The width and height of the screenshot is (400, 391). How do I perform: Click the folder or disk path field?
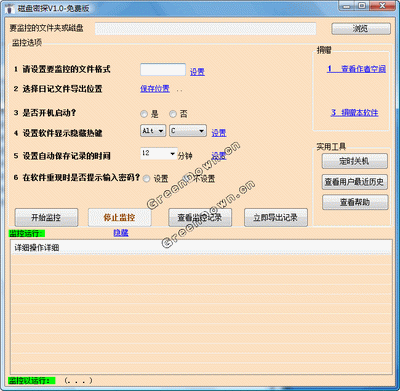coord(205,29)
